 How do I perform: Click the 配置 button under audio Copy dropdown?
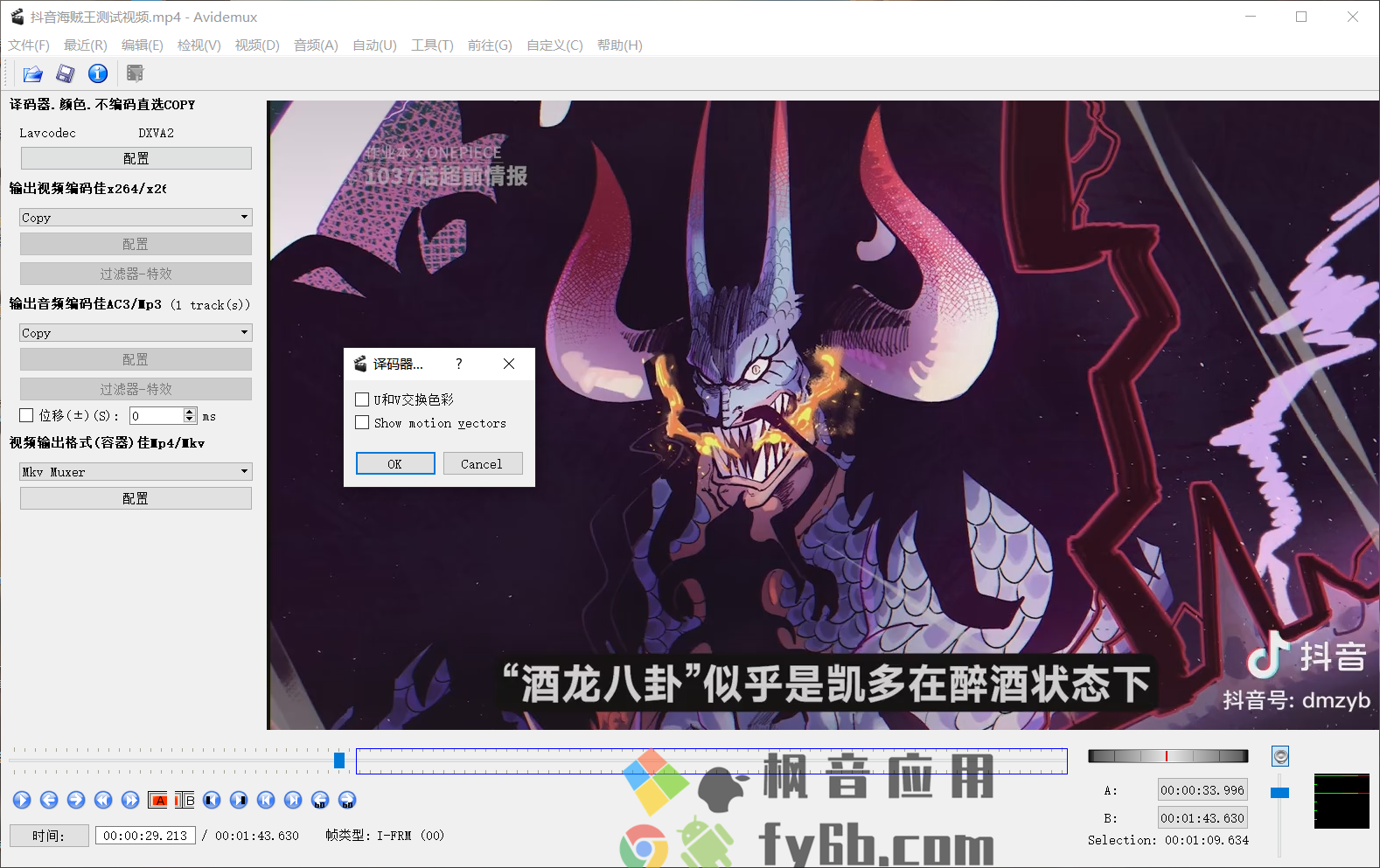[136, 359]
